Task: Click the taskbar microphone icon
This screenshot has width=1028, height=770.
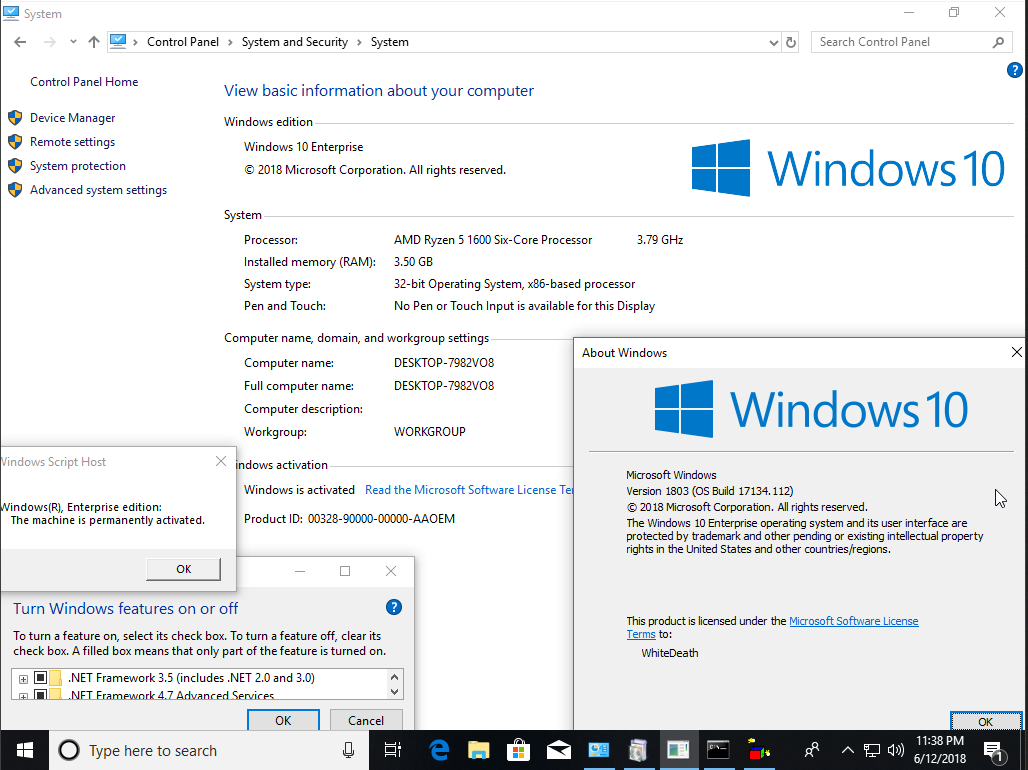Action: (x=348, y=750)
